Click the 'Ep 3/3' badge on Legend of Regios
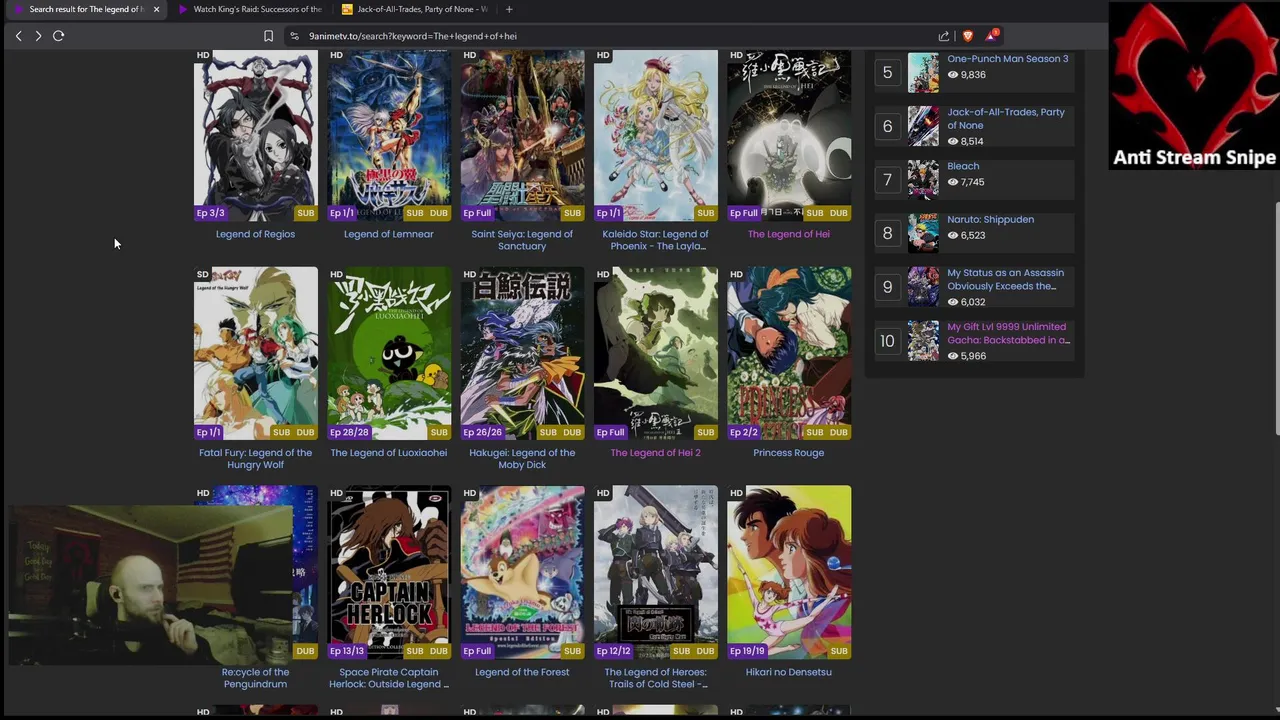Image resolution: width=1280 pixels, height=720 pixels. (x=210, y=213)
